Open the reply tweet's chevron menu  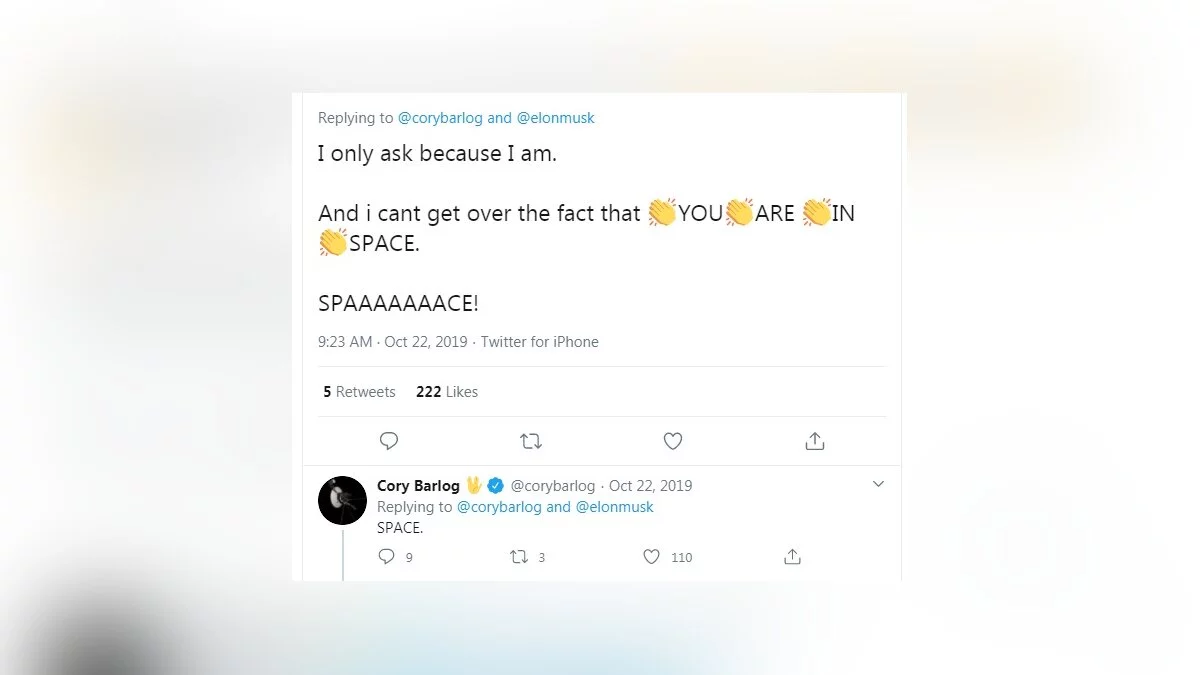coord(878,485)
